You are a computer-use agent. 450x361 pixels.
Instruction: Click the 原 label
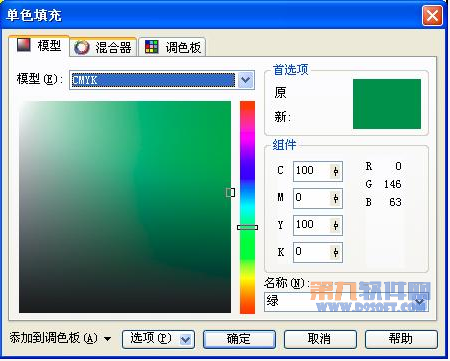(280, 92)
